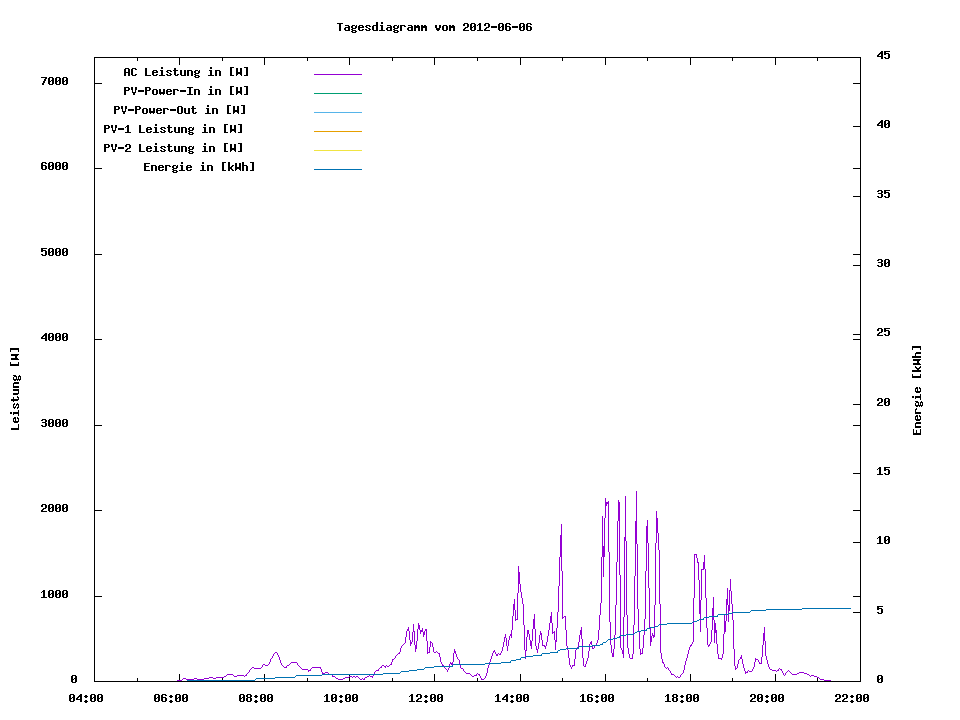The height and width of the screenshot is (720, 960).
Task: Select the 'AC Leistung in [W]' legend label
Action: tap(186, 72)
